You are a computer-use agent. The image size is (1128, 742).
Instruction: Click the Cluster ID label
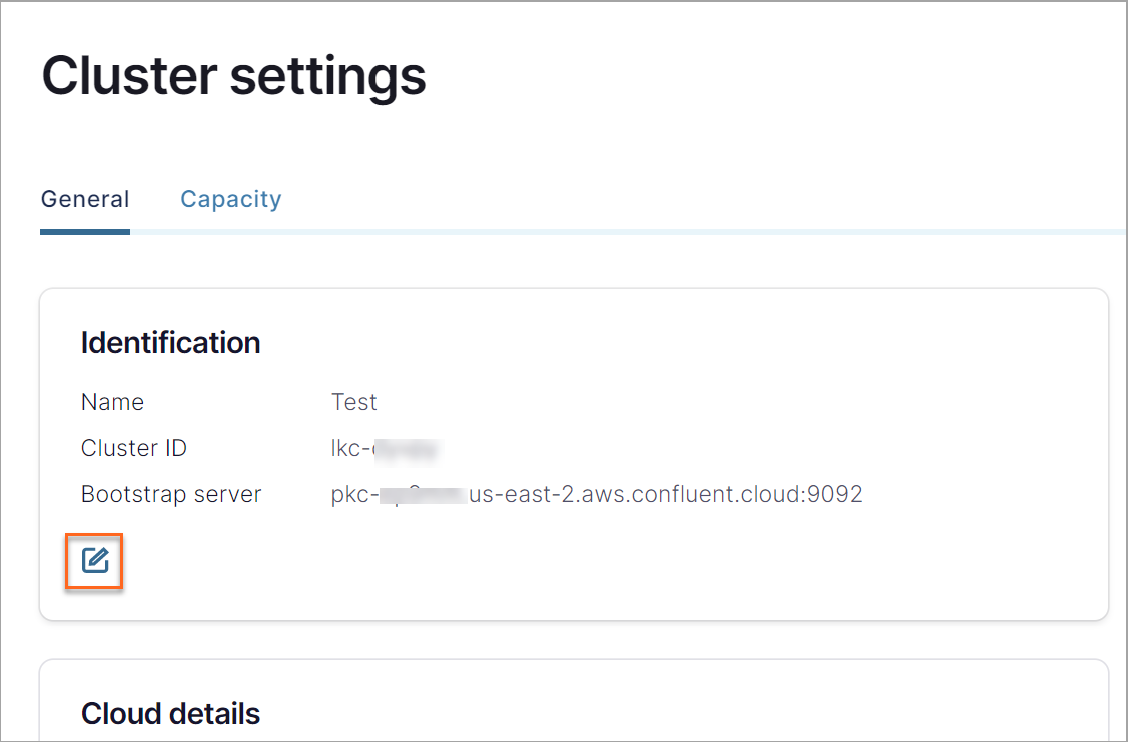pos(133,448)
